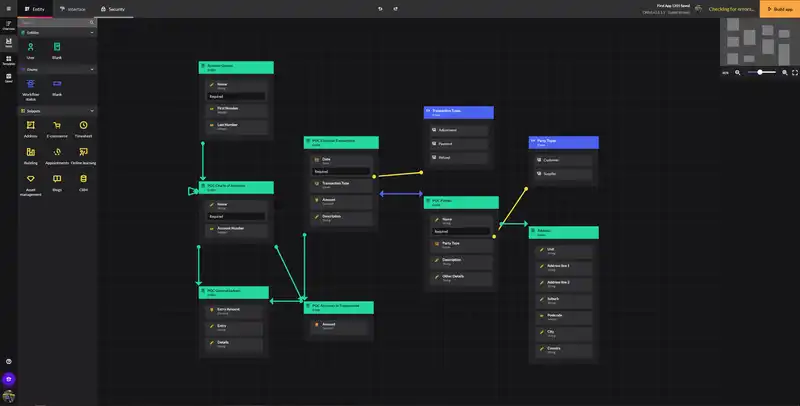The width and height of the screenshot is (800, 406).
Task: Open Overview in the left sidebar
Action: (8, 25)
